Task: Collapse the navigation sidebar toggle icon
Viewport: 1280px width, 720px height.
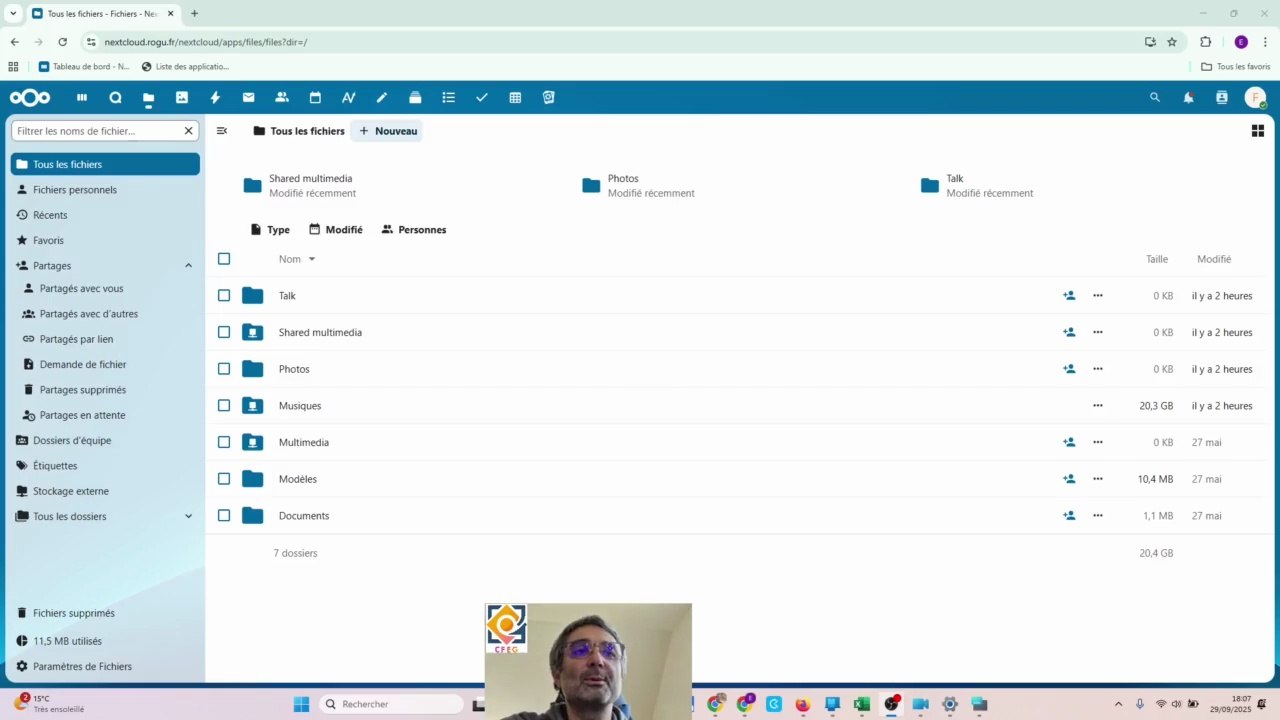Action: click(x=222, y=131)
